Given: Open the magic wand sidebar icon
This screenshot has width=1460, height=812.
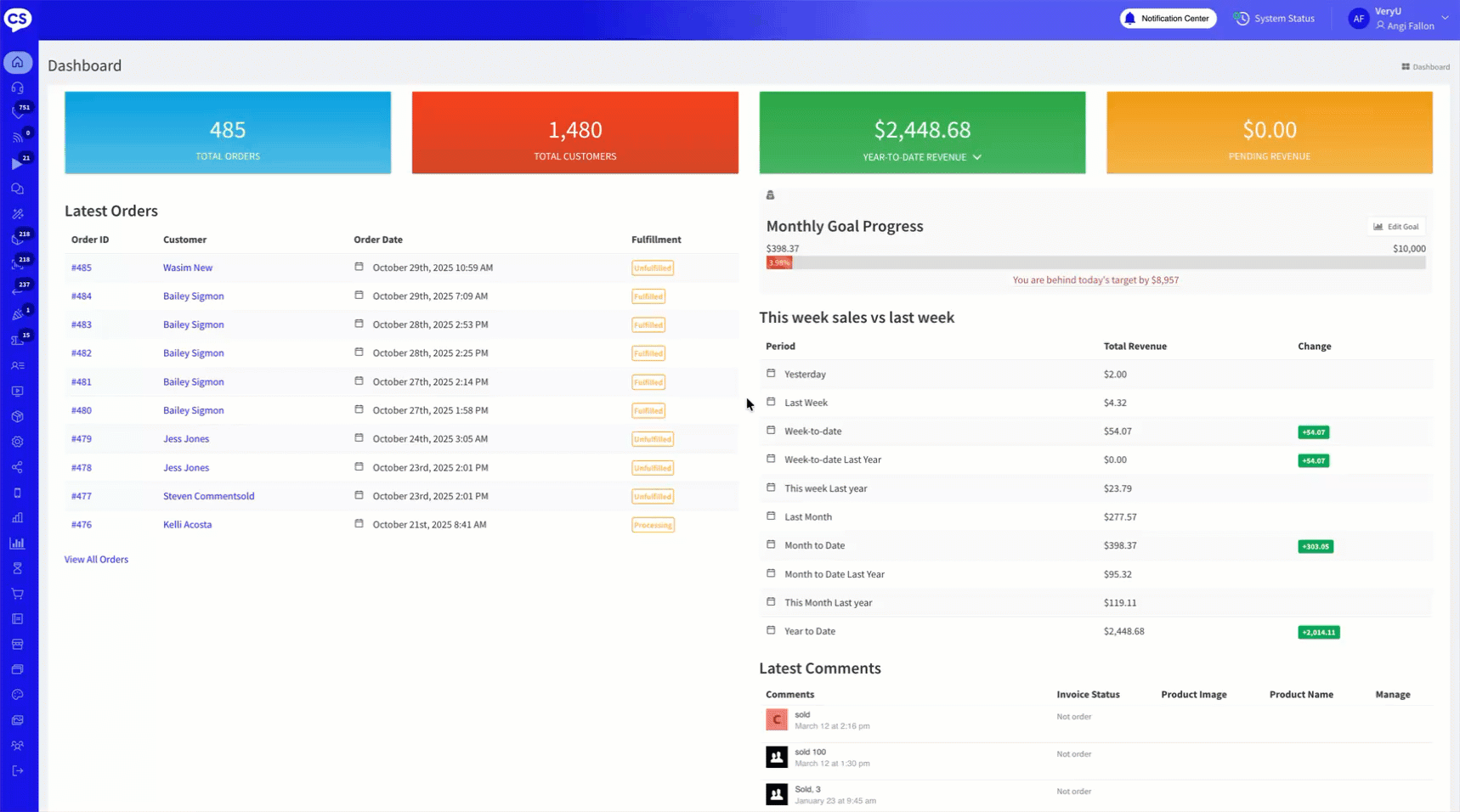Looking at the screenshot, I should (x=18, y=214).
